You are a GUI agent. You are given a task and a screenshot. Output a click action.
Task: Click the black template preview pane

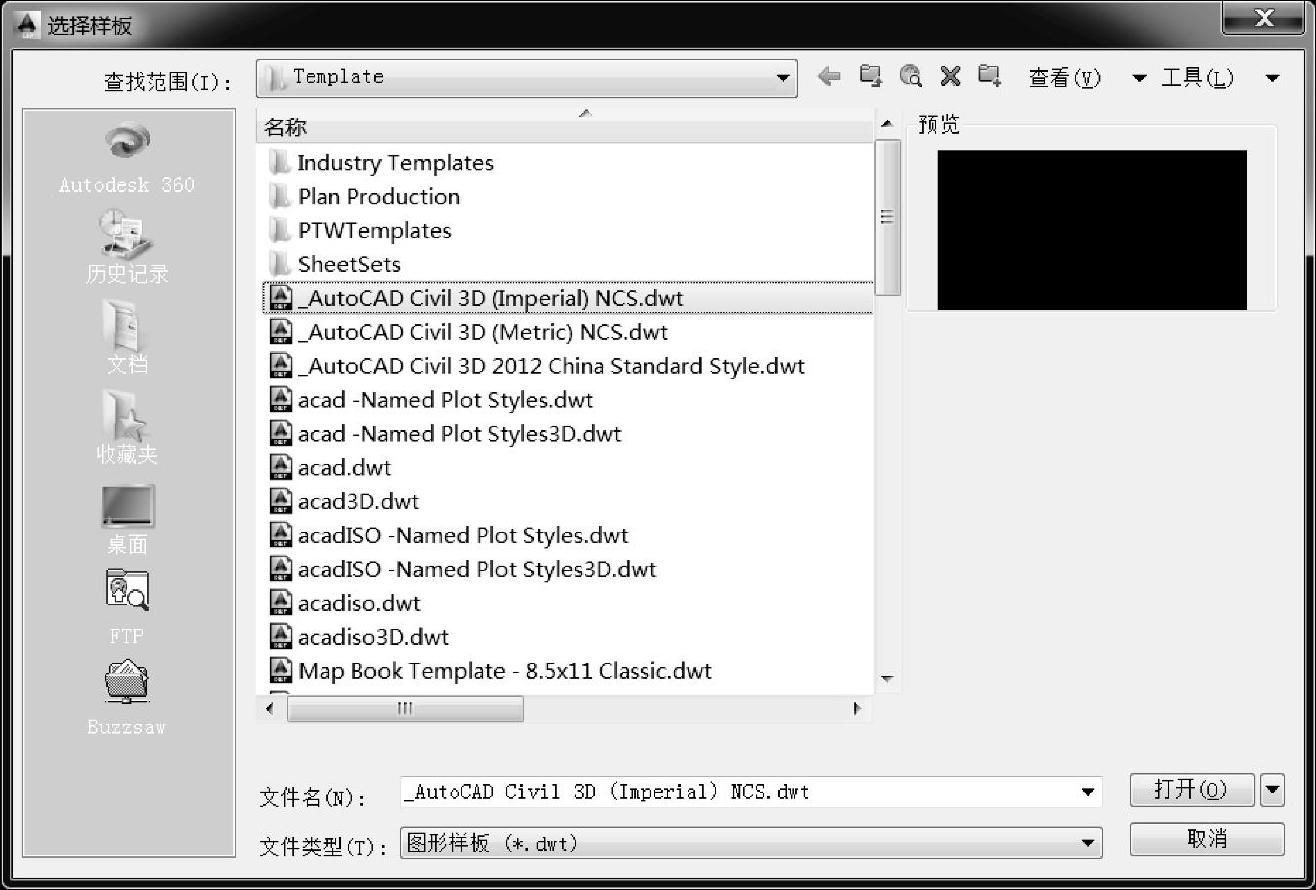pos(1092,230)
